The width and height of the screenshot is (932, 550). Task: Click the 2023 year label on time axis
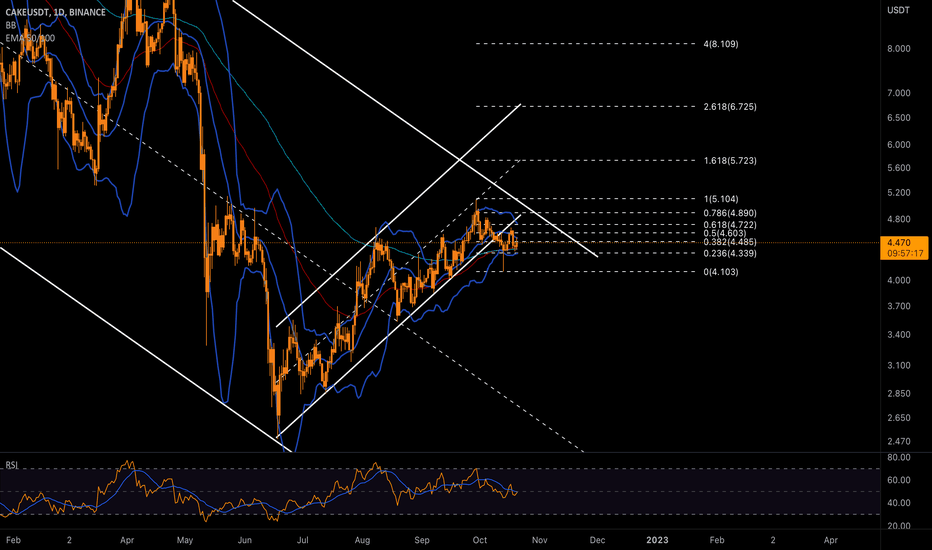[x=657, y=540]
